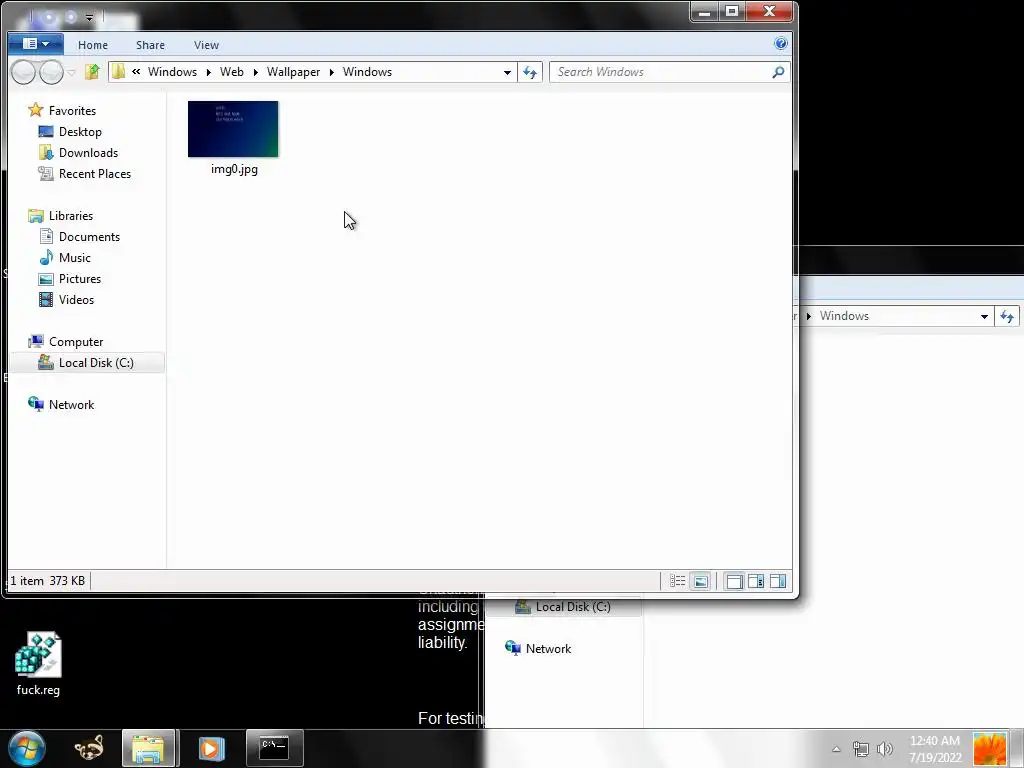1024x768 pixels.
Task: Click the Back navigation button
Action: point(24,72)
